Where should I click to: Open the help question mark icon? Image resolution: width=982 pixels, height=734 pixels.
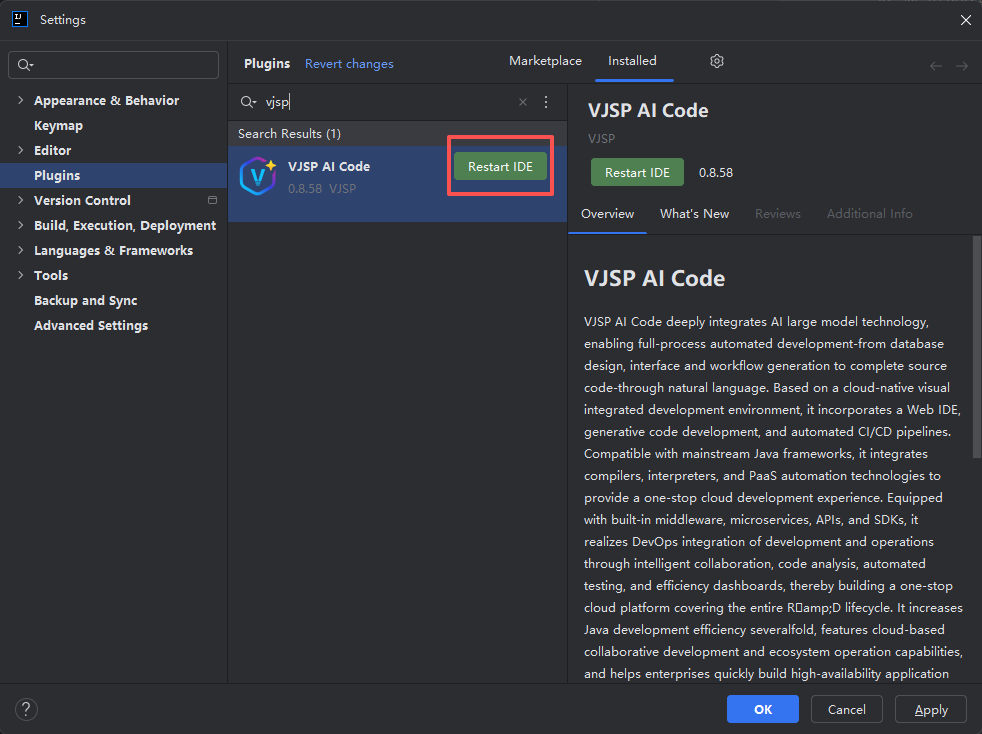pos(26,709)
